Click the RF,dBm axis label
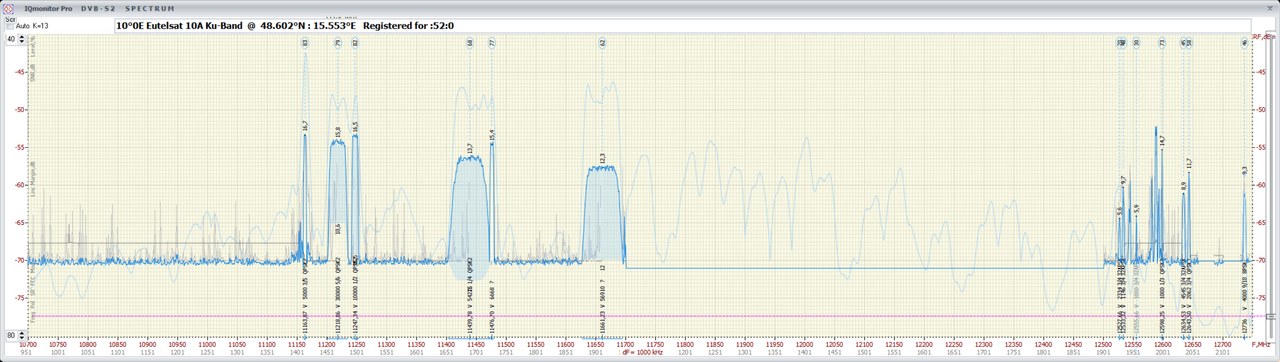The height and width of the screenshot is (362, 1280). [x=1264, y=37]
